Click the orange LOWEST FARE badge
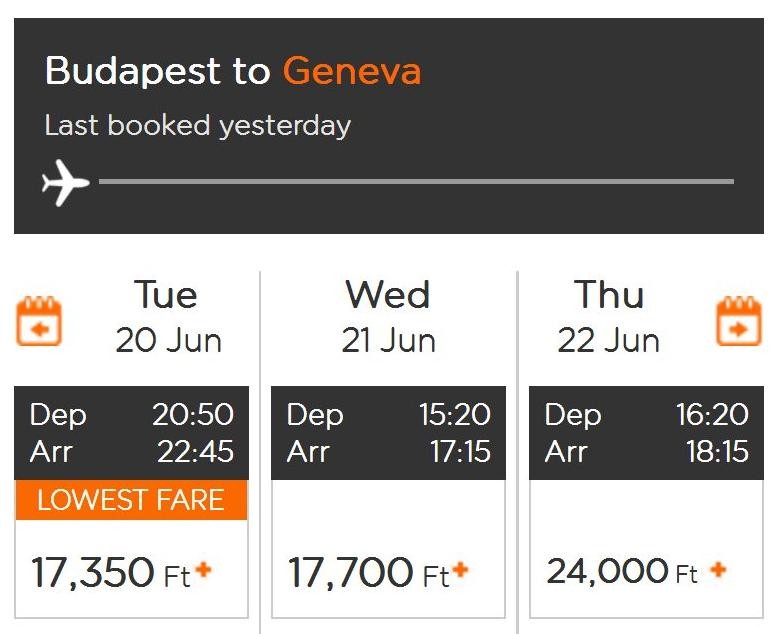 click(131, 500)
